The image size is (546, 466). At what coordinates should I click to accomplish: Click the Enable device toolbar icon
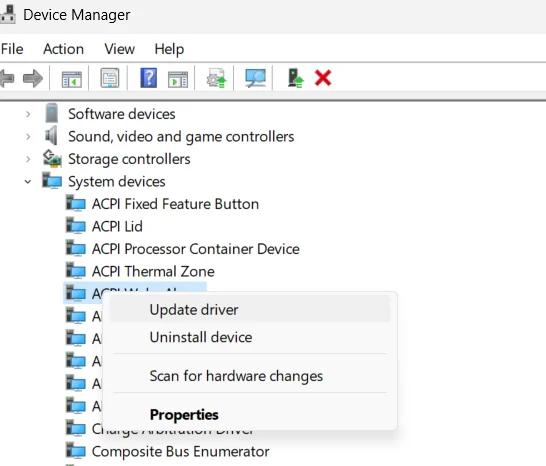pyautogui.click(x=295, y=78)
